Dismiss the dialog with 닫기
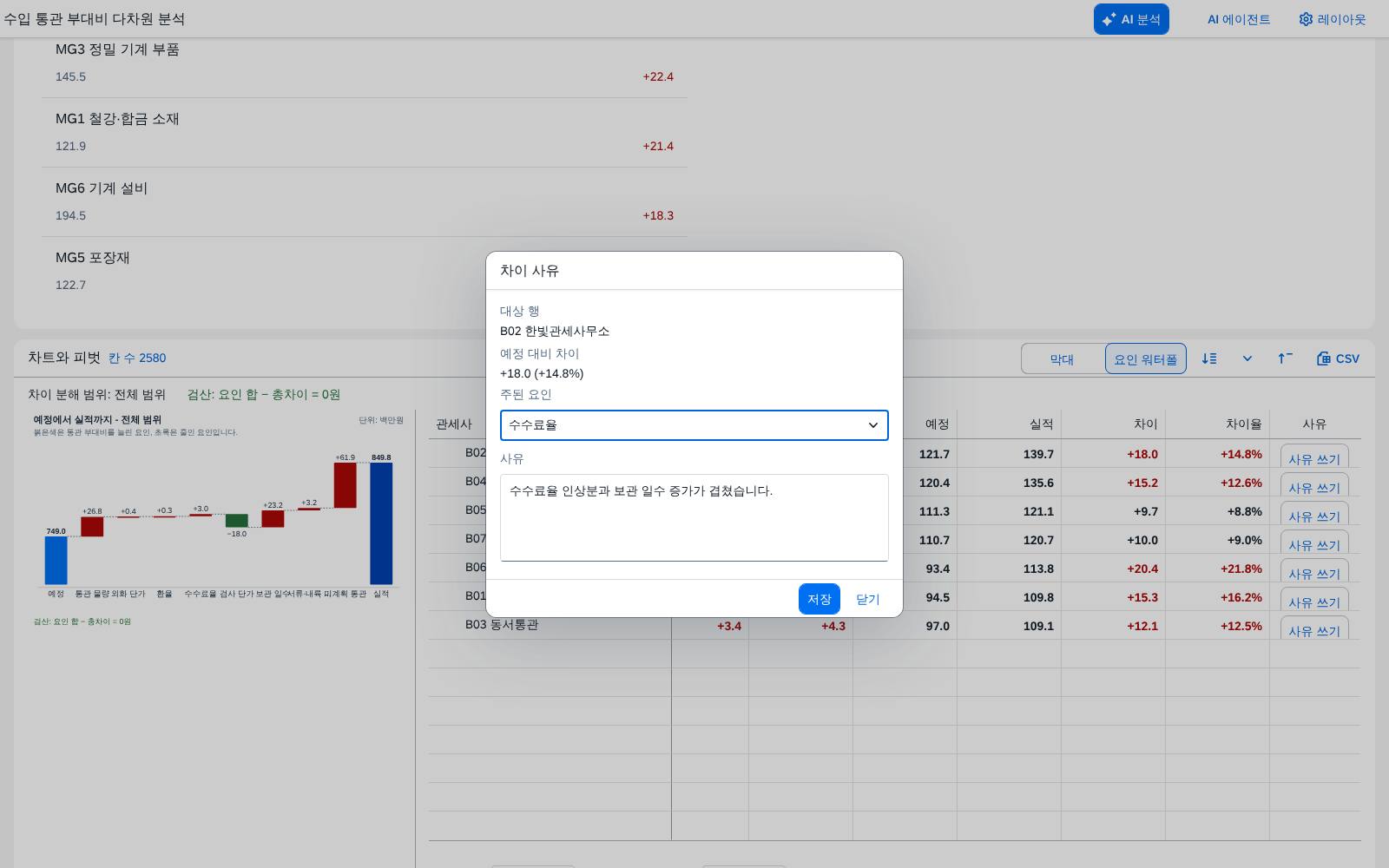 (x=868, y=599)
